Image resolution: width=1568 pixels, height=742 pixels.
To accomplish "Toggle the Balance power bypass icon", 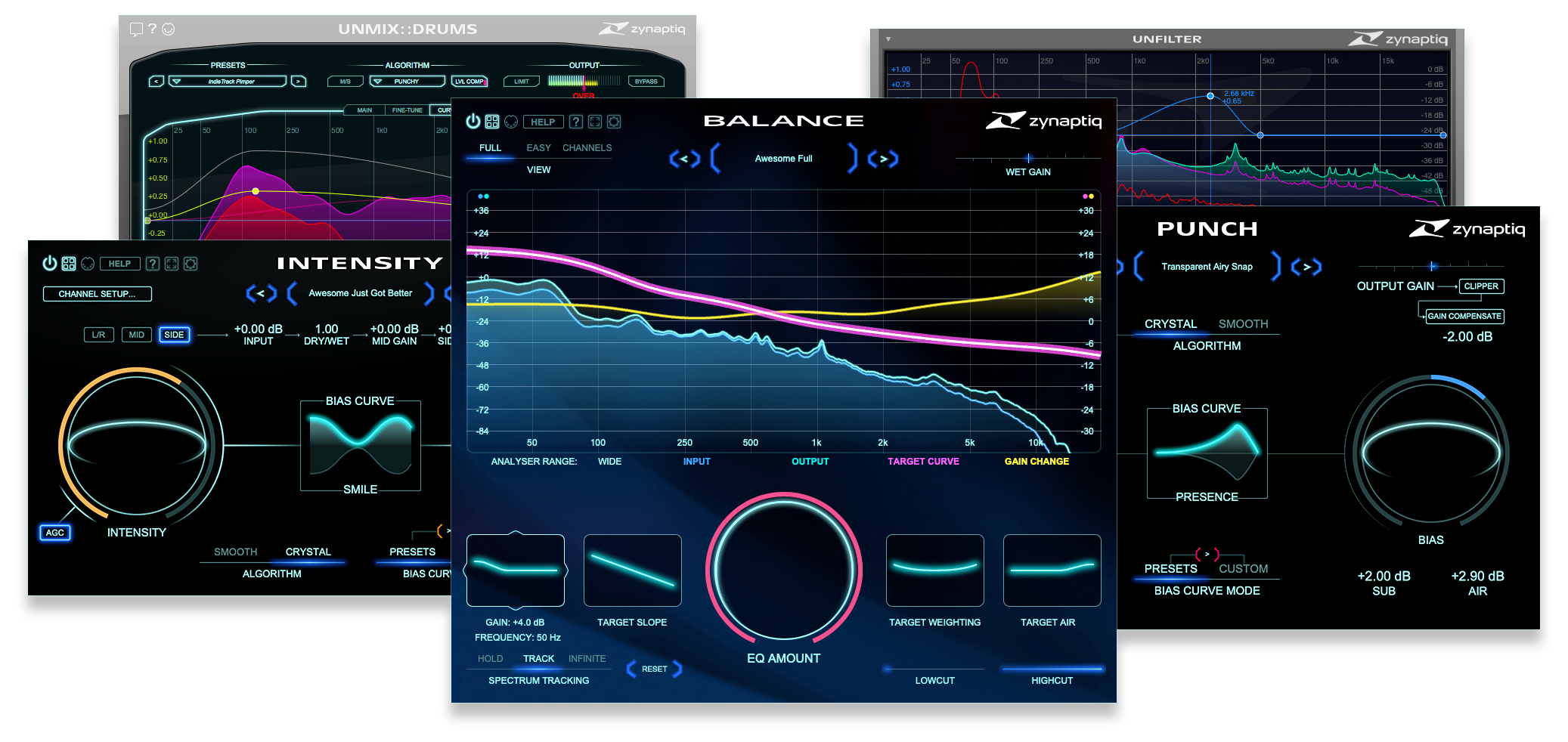I will (473, 121).
